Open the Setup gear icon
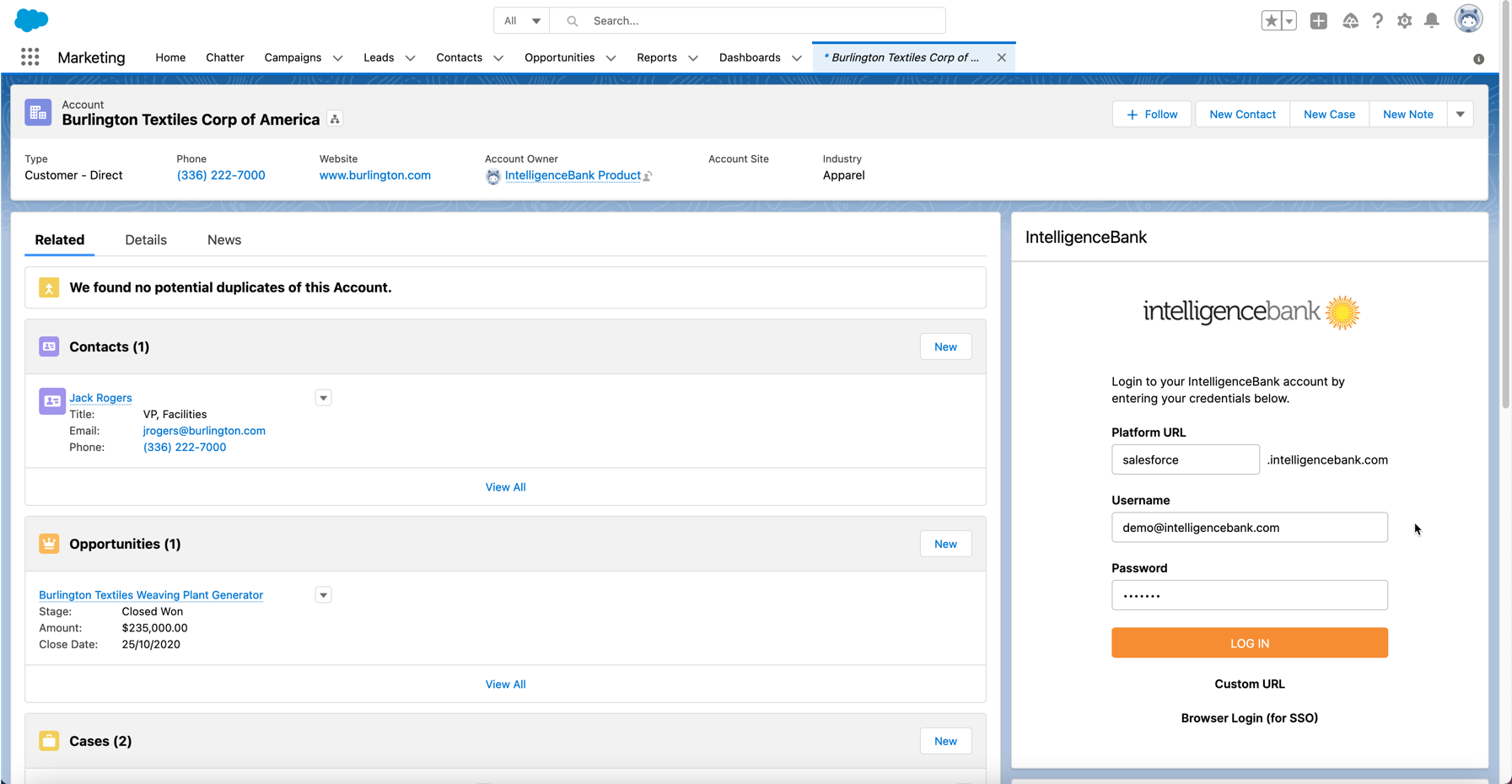 (x=1404, y=21)
